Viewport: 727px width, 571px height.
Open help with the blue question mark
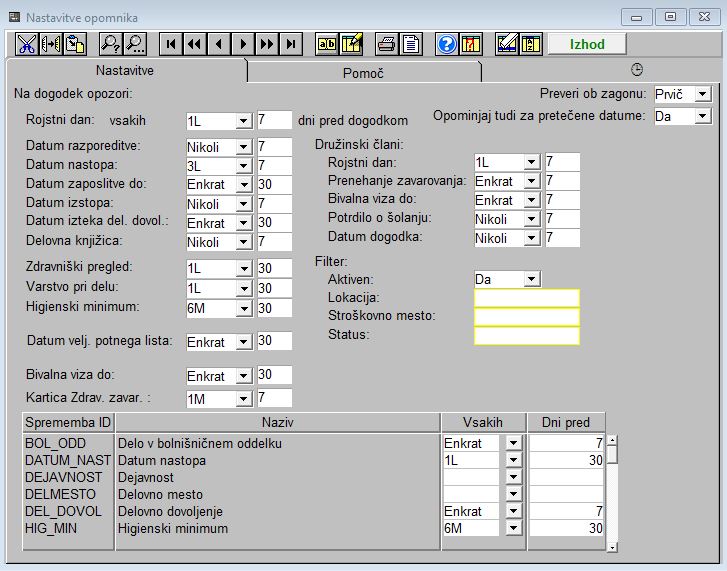coord(447,44)
